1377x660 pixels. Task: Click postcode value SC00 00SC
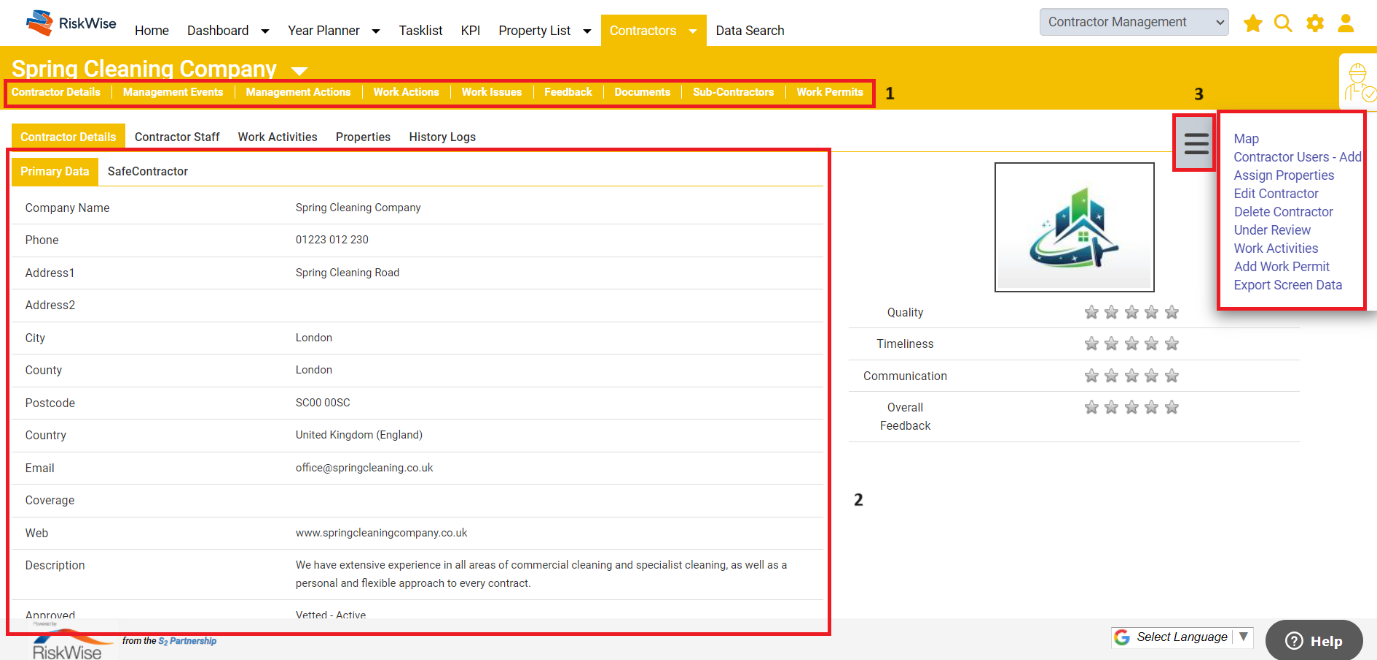[x=323, y=403]
